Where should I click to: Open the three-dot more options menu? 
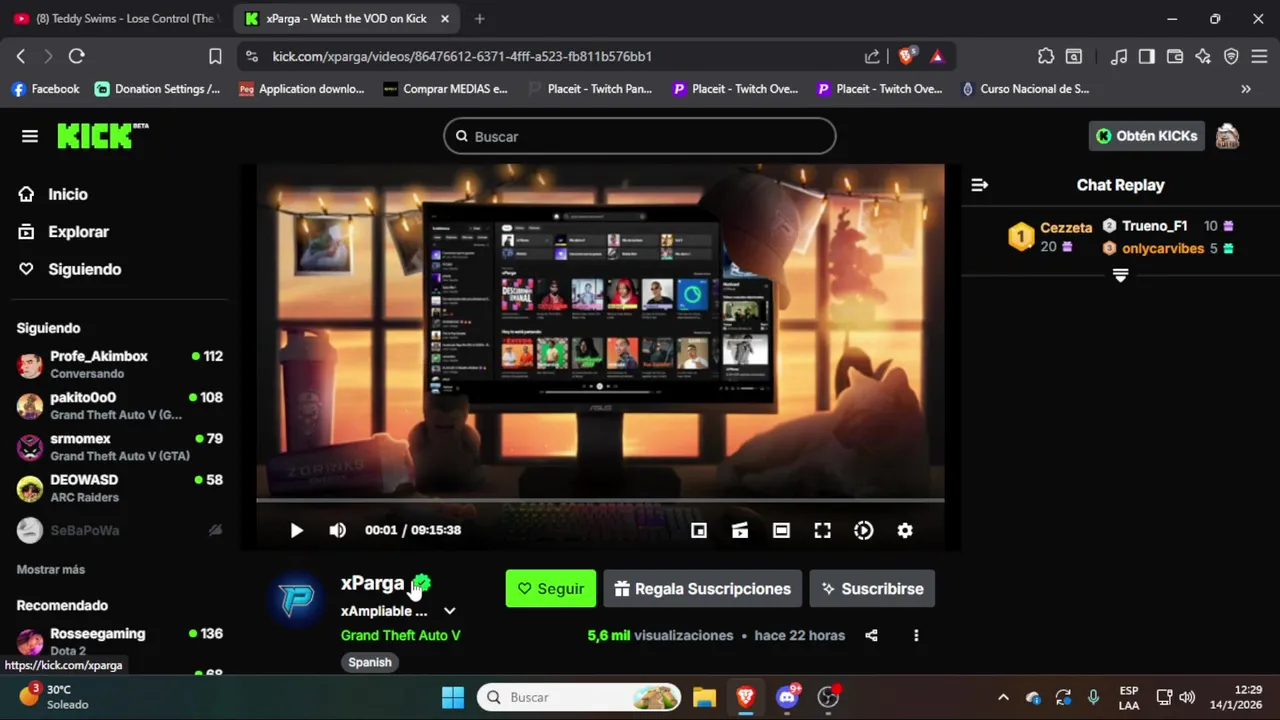point(916,635)
